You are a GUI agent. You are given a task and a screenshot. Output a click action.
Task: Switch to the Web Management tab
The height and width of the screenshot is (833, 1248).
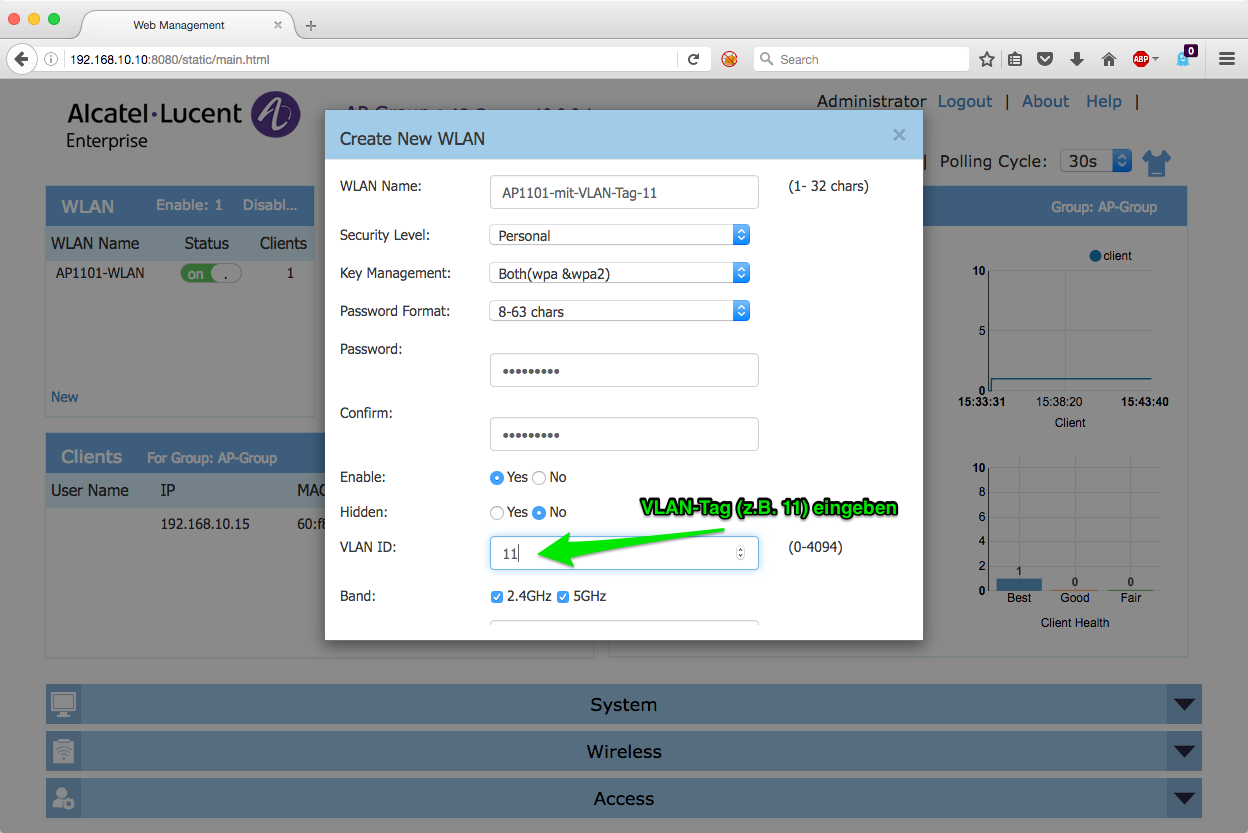click(180, 25)
